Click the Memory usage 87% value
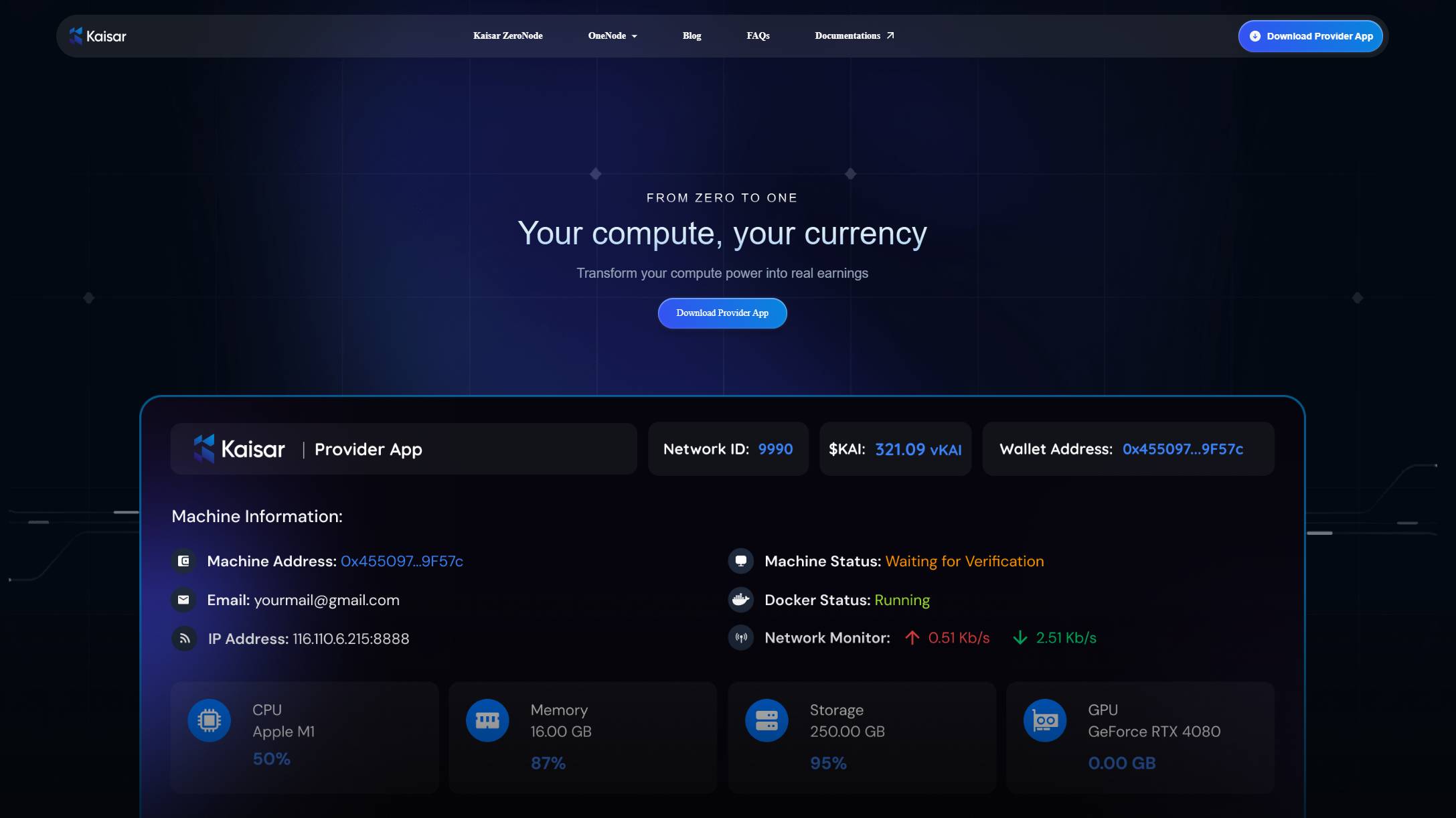 pyautogui.click(x=548, y=763)
